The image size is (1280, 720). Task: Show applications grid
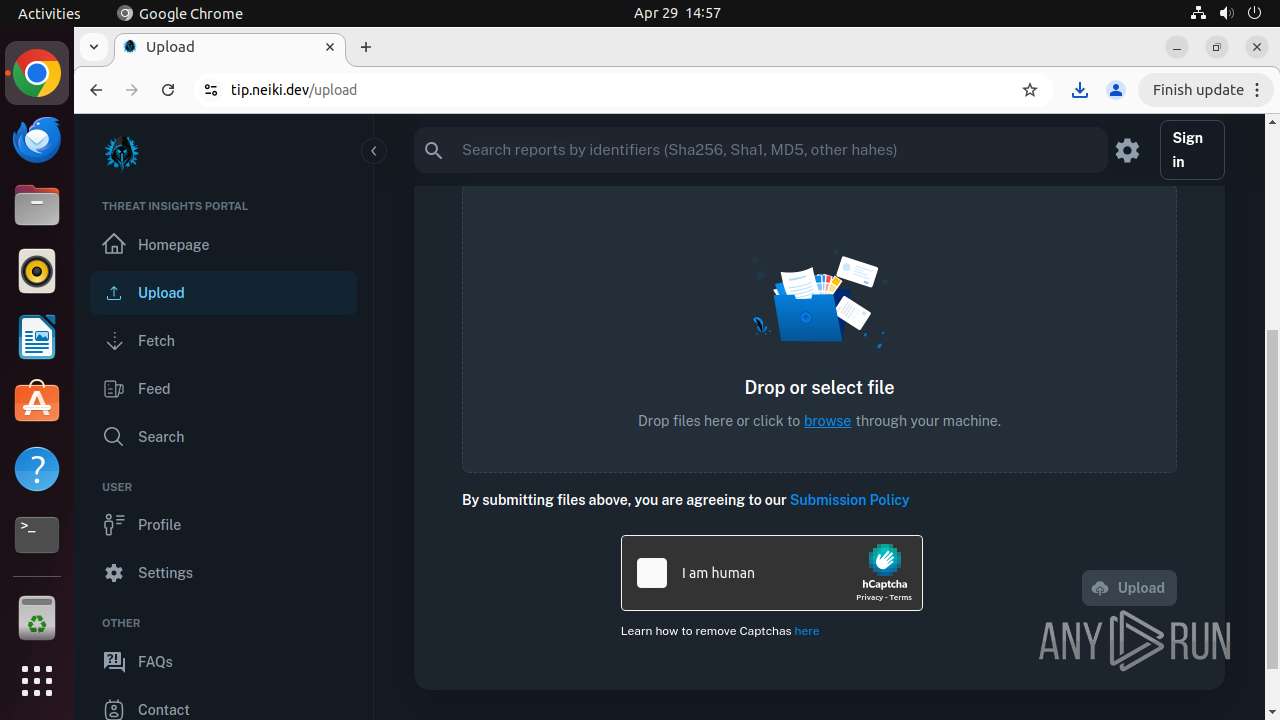pos(37,681)
